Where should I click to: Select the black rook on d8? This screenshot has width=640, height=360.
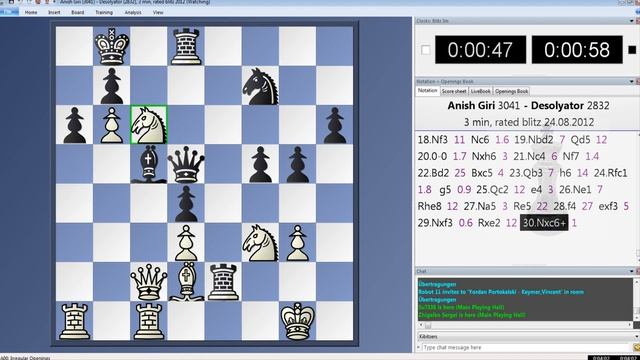[x=186, y=46]
